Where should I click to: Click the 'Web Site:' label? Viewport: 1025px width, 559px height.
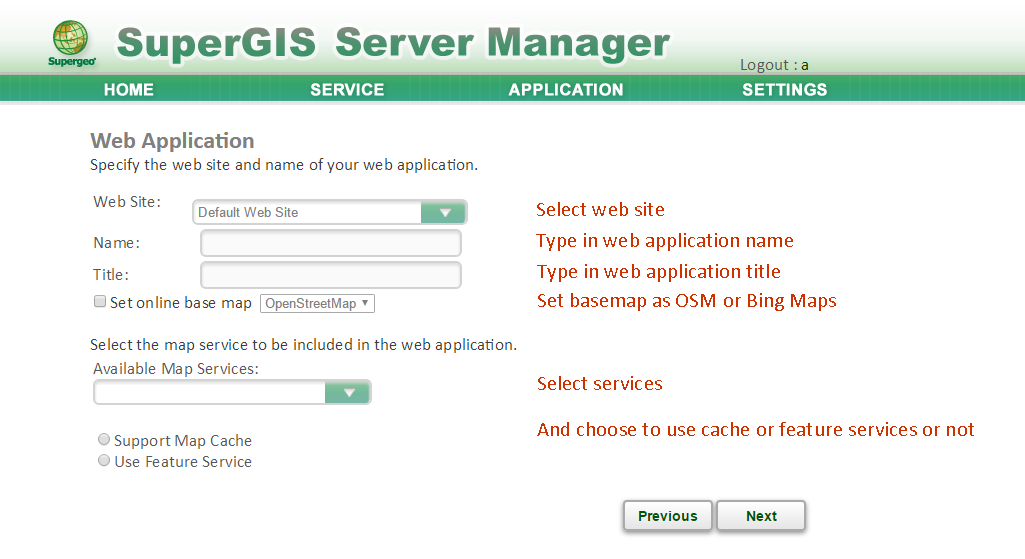pos(127,202)
